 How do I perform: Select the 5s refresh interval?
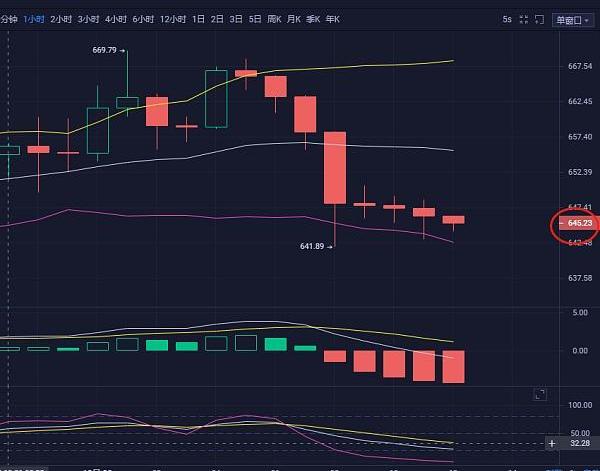506,19
